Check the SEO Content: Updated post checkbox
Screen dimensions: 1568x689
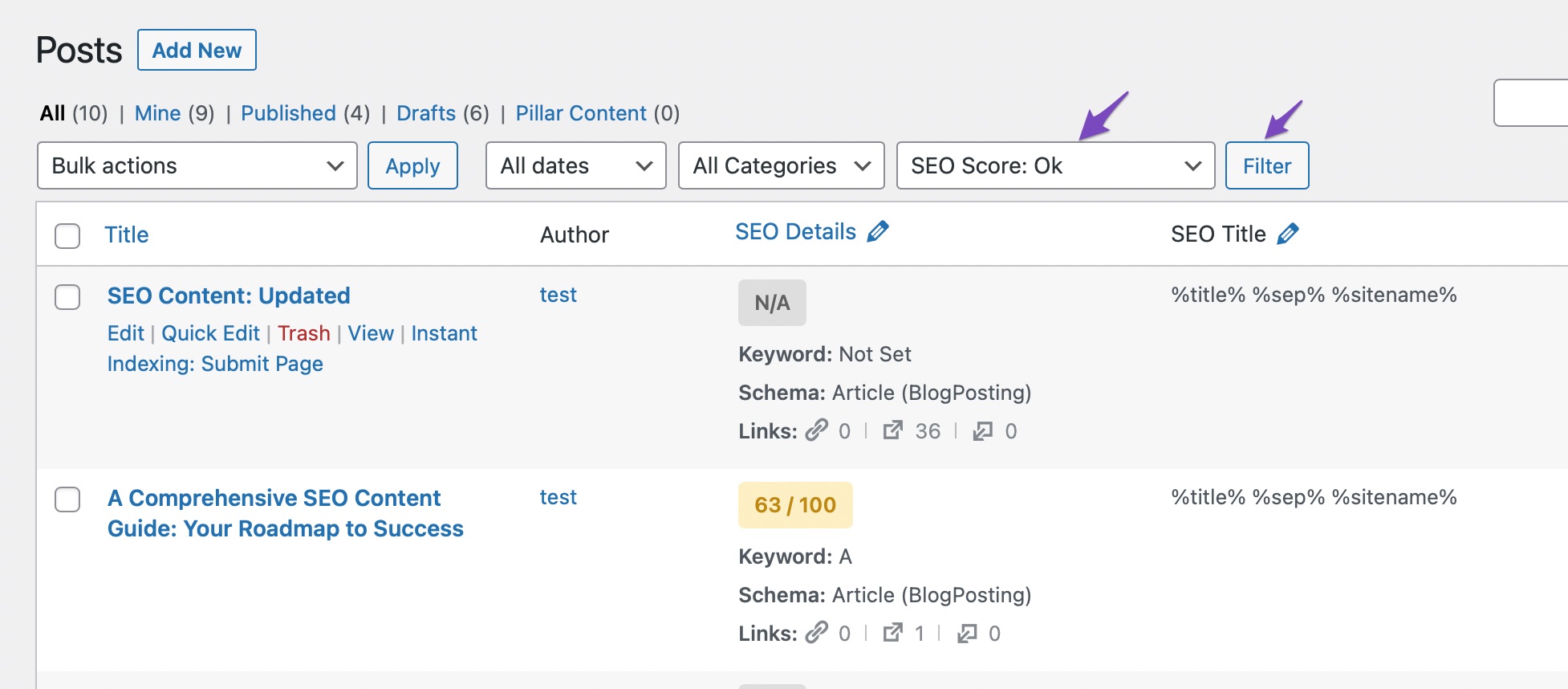tap(67, 297)
